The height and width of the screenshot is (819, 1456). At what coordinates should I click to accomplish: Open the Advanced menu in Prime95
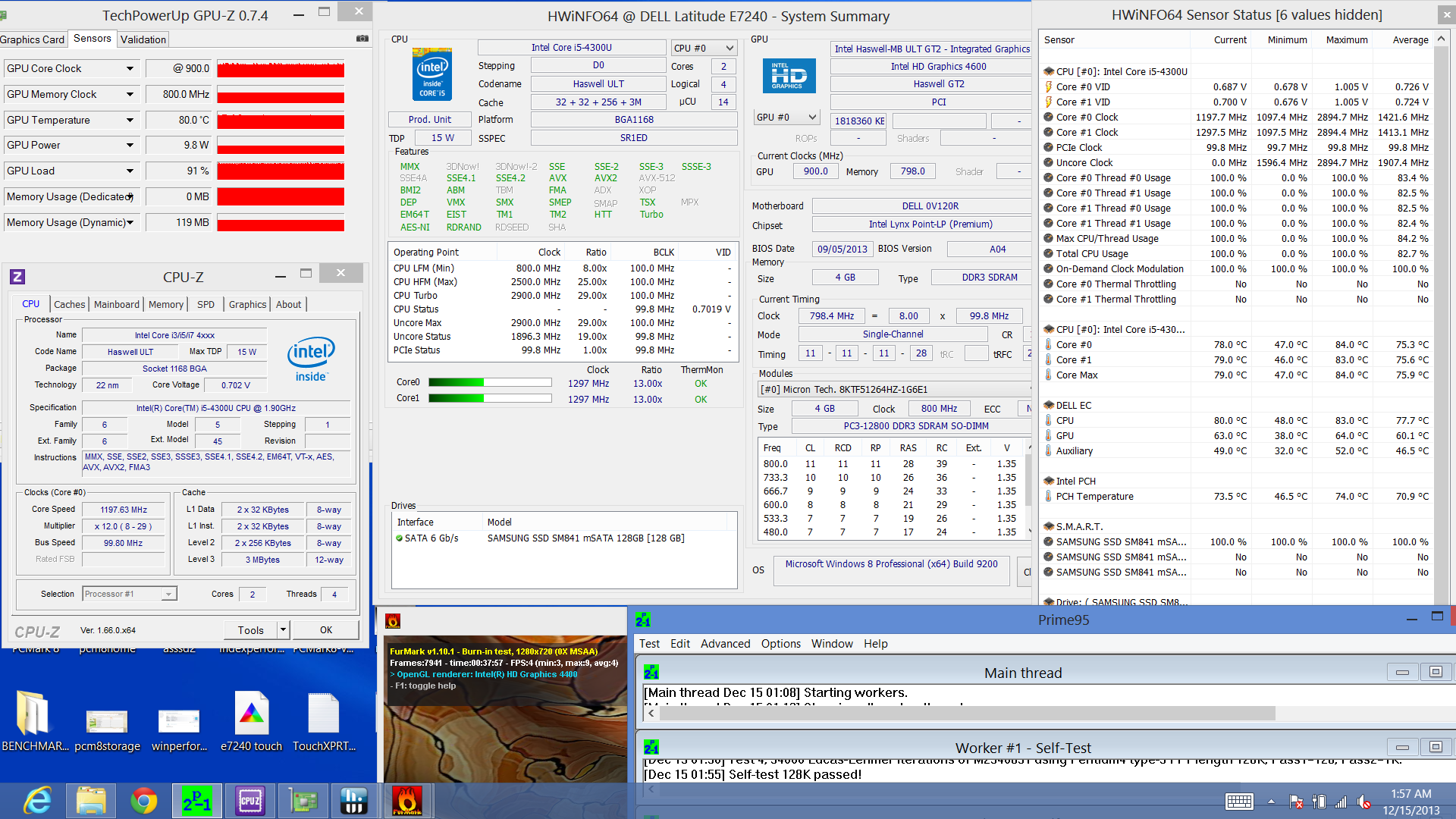pyautogui.click(x=725, y=643)
